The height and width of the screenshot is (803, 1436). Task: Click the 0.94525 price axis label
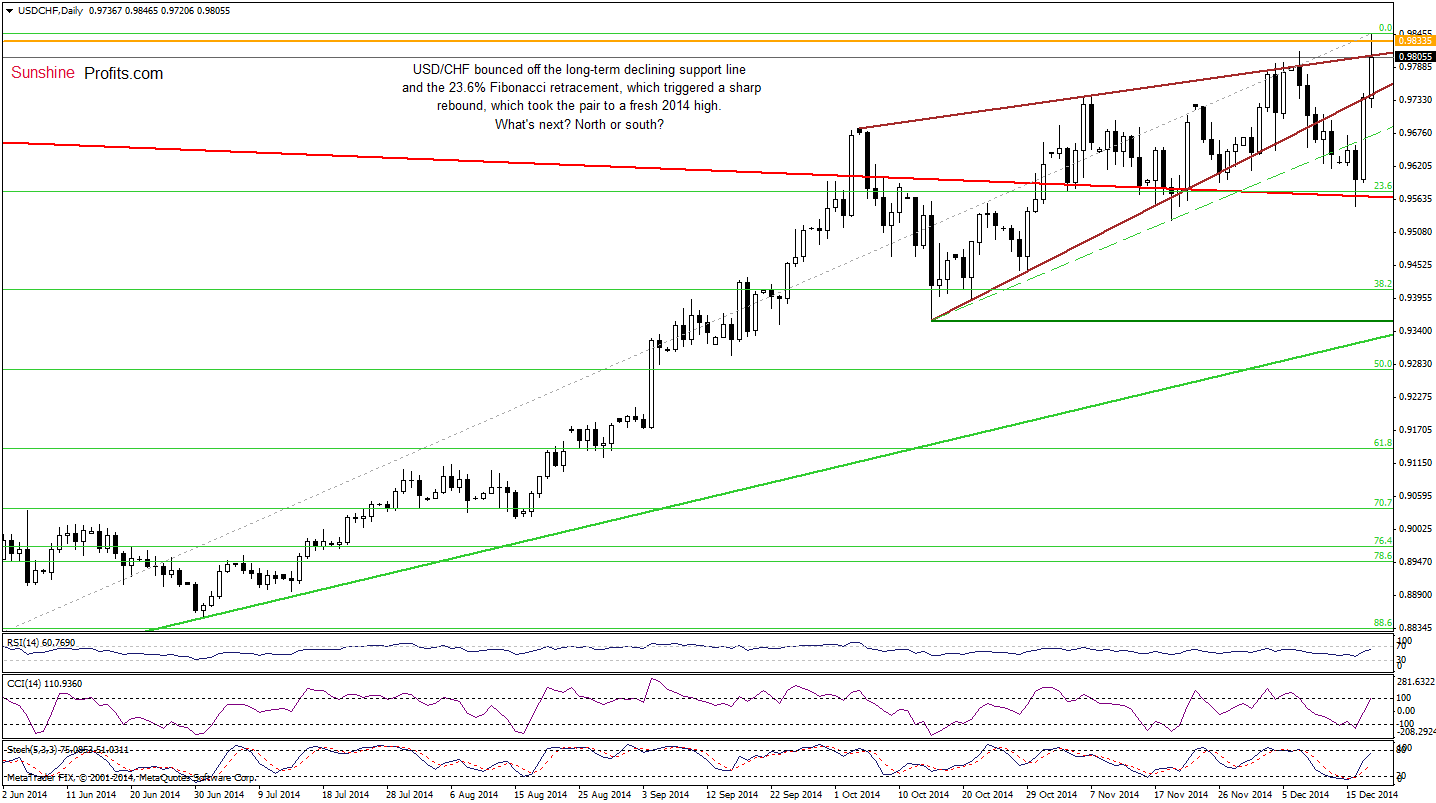tap(1414, 265)
